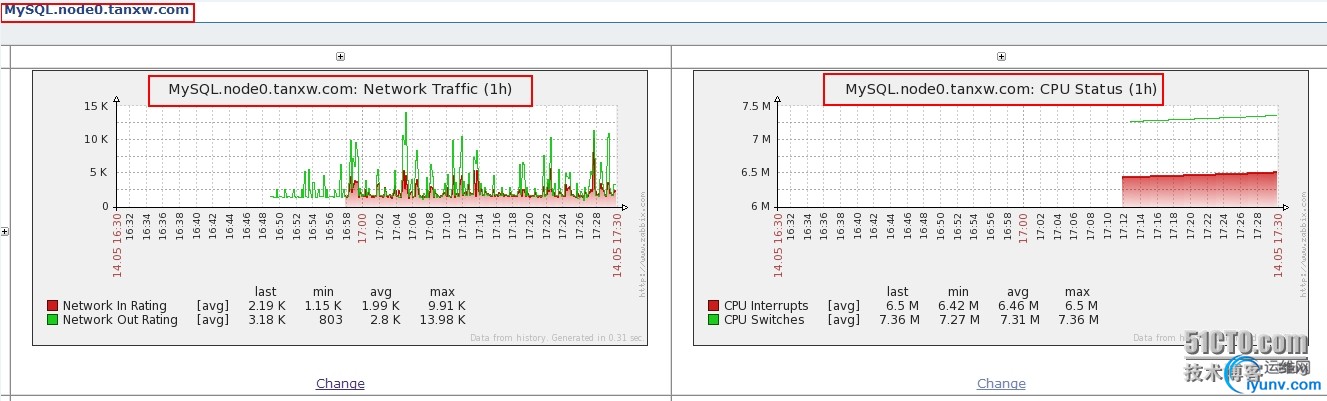Click 'min' column header in Network Traffic legend
This screenshot has height=401, width=1327.
pos(322,292)
